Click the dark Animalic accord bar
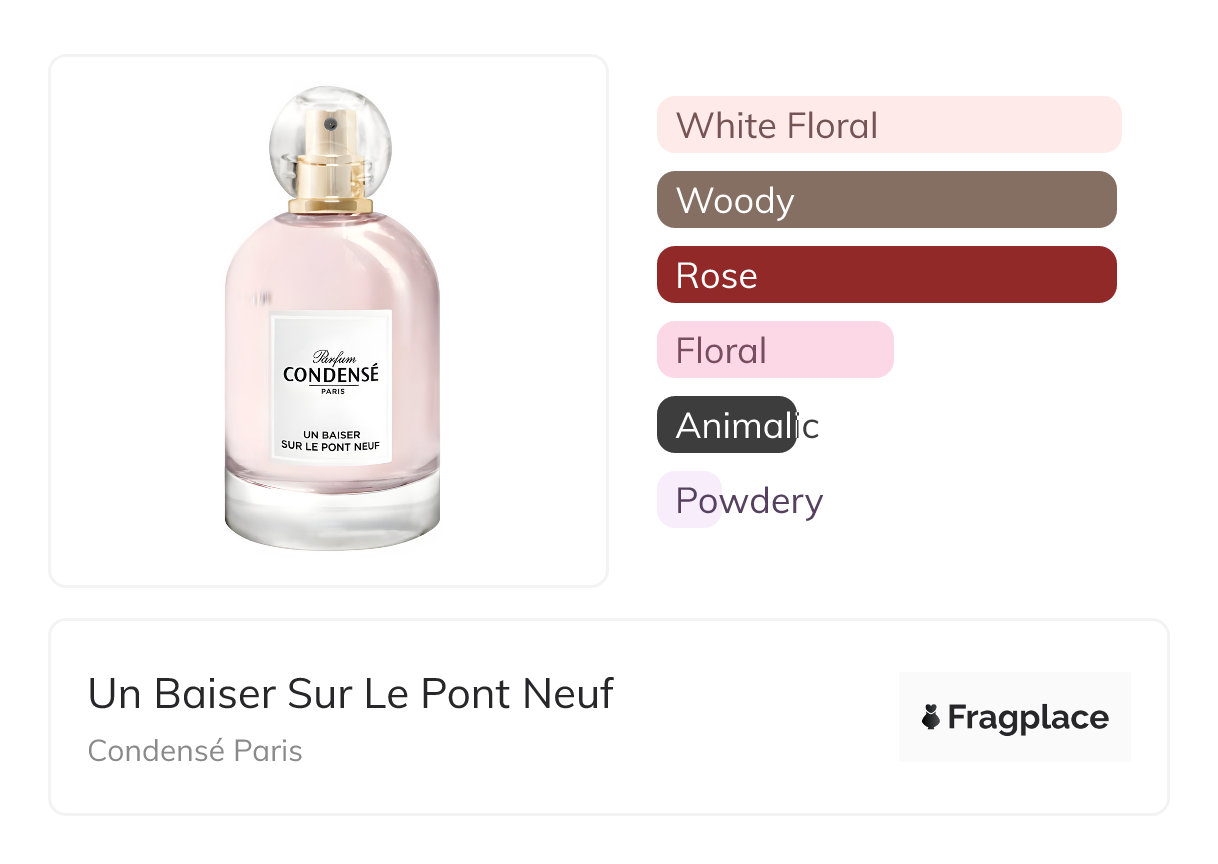This screenshot has width=1218, height=864. (727, 425)
